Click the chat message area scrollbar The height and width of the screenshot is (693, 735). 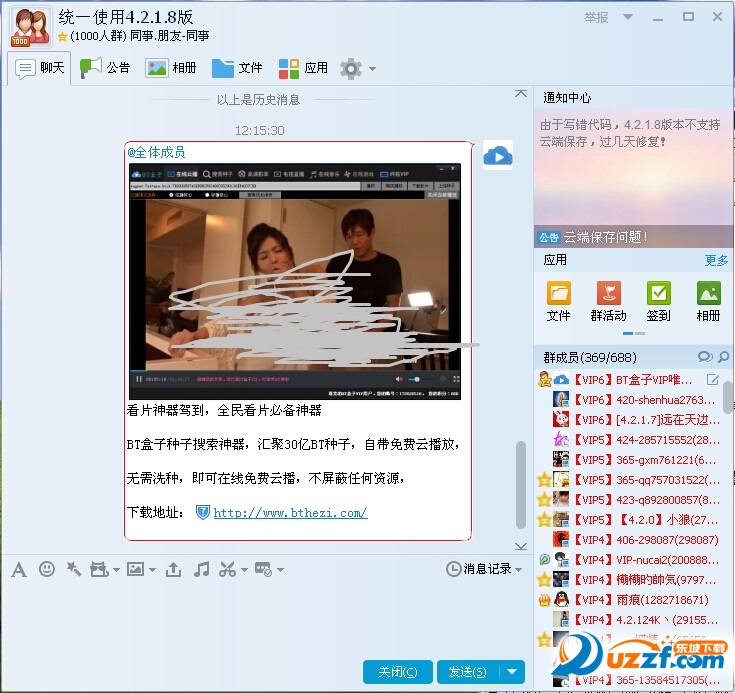pos(519,485)
